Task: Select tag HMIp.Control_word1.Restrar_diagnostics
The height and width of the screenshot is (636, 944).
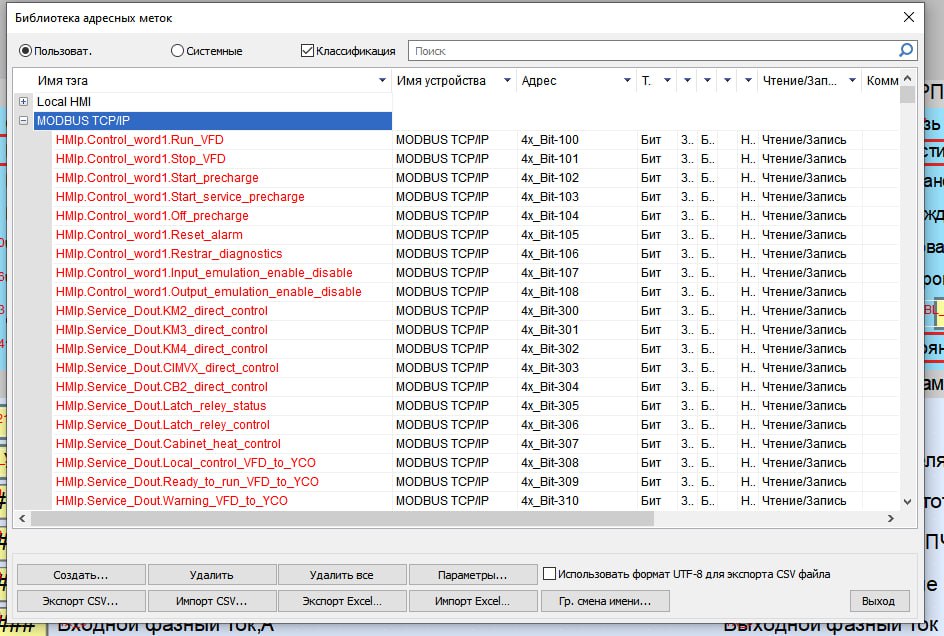Action: click(169, 254)
